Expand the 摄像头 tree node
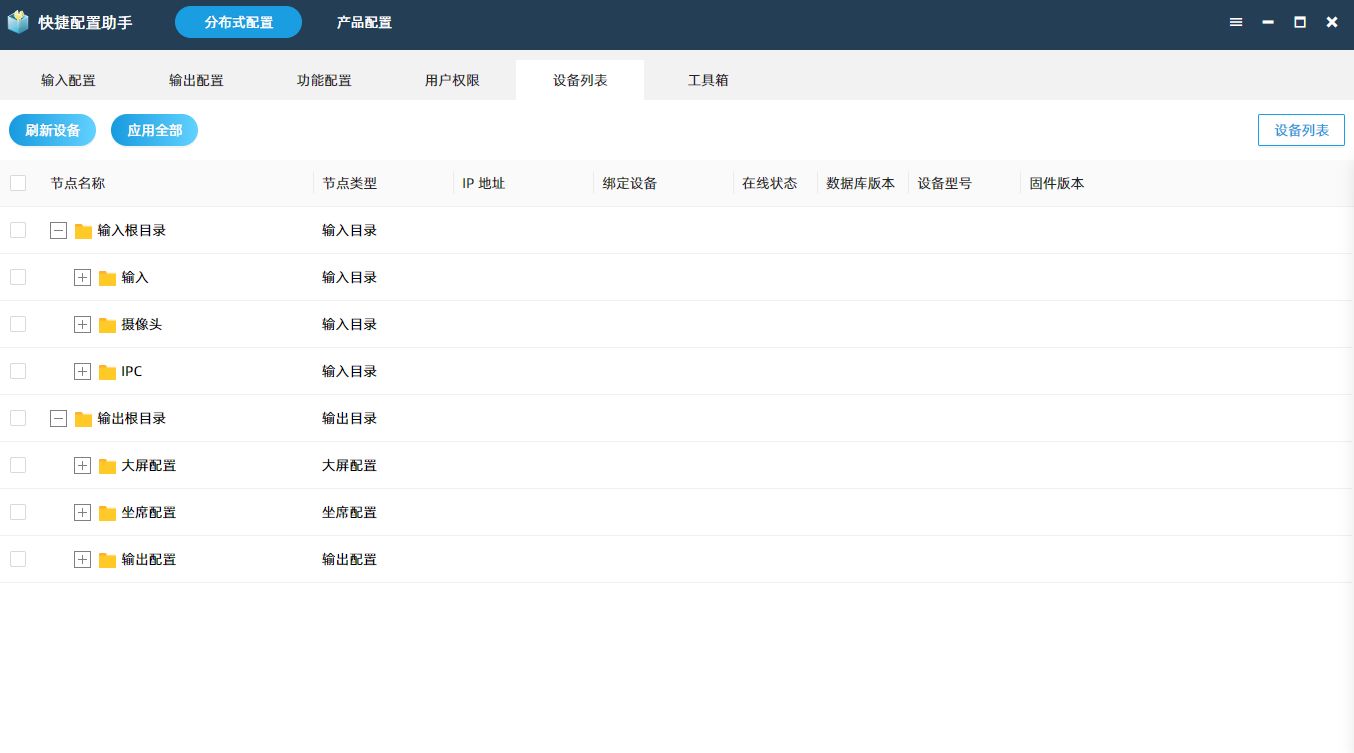This screenshot has height=753, width=1354. point(83,325)
